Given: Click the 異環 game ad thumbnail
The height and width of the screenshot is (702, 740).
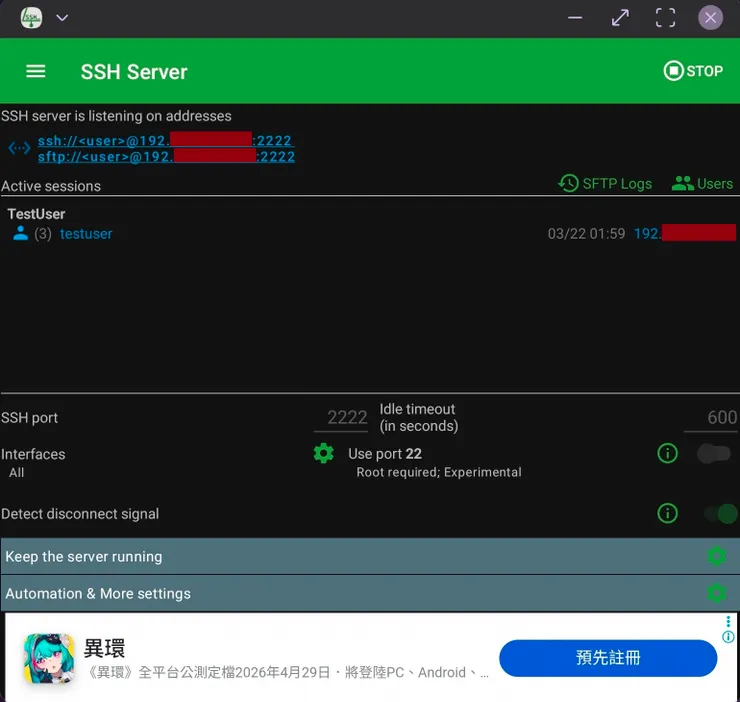Looking at the screenshot, I should 49,658.
